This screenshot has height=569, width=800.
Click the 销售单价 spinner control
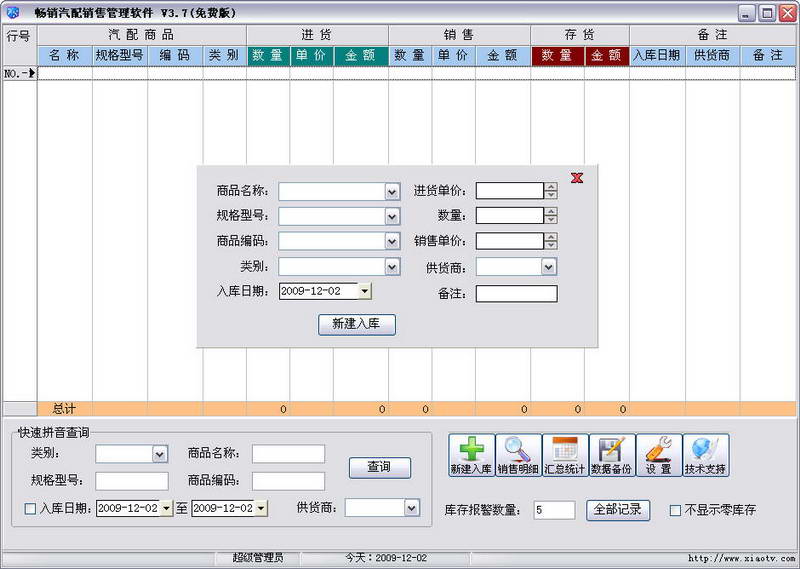(551, 241)
